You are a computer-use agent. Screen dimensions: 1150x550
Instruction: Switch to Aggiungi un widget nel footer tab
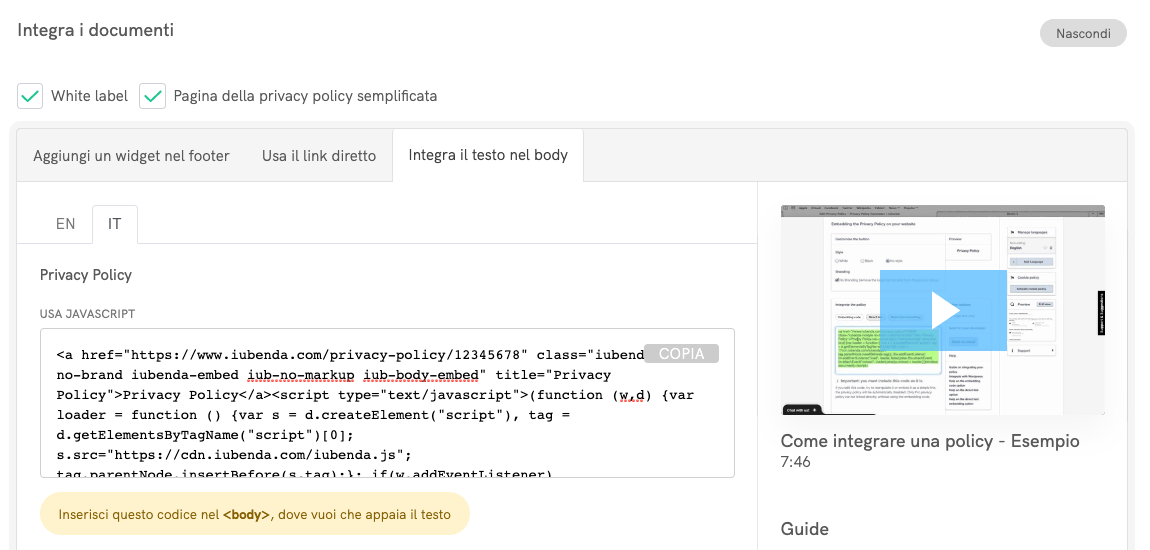coord(131,156)
